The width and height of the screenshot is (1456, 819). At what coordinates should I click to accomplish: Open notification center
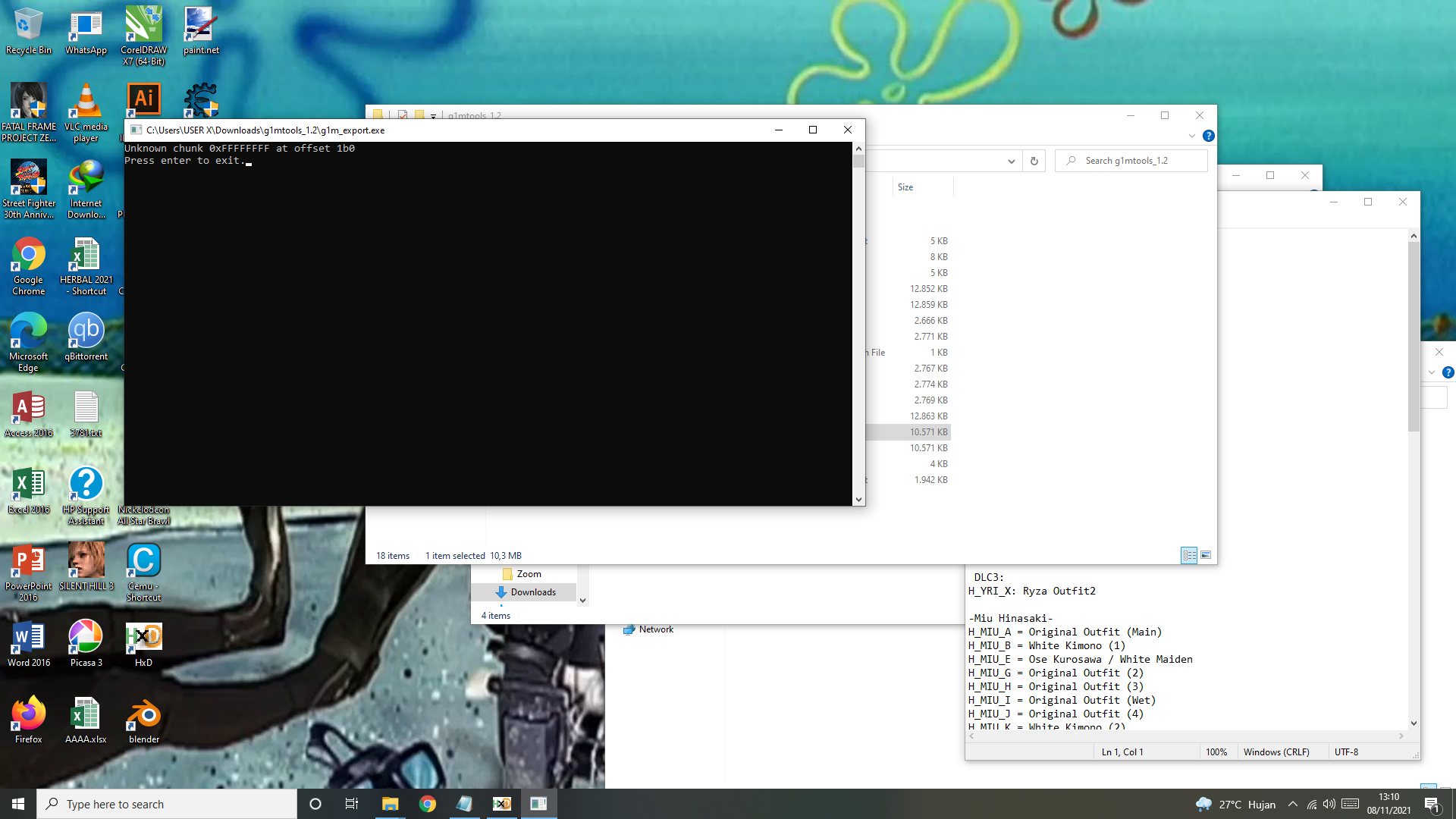1432,805
